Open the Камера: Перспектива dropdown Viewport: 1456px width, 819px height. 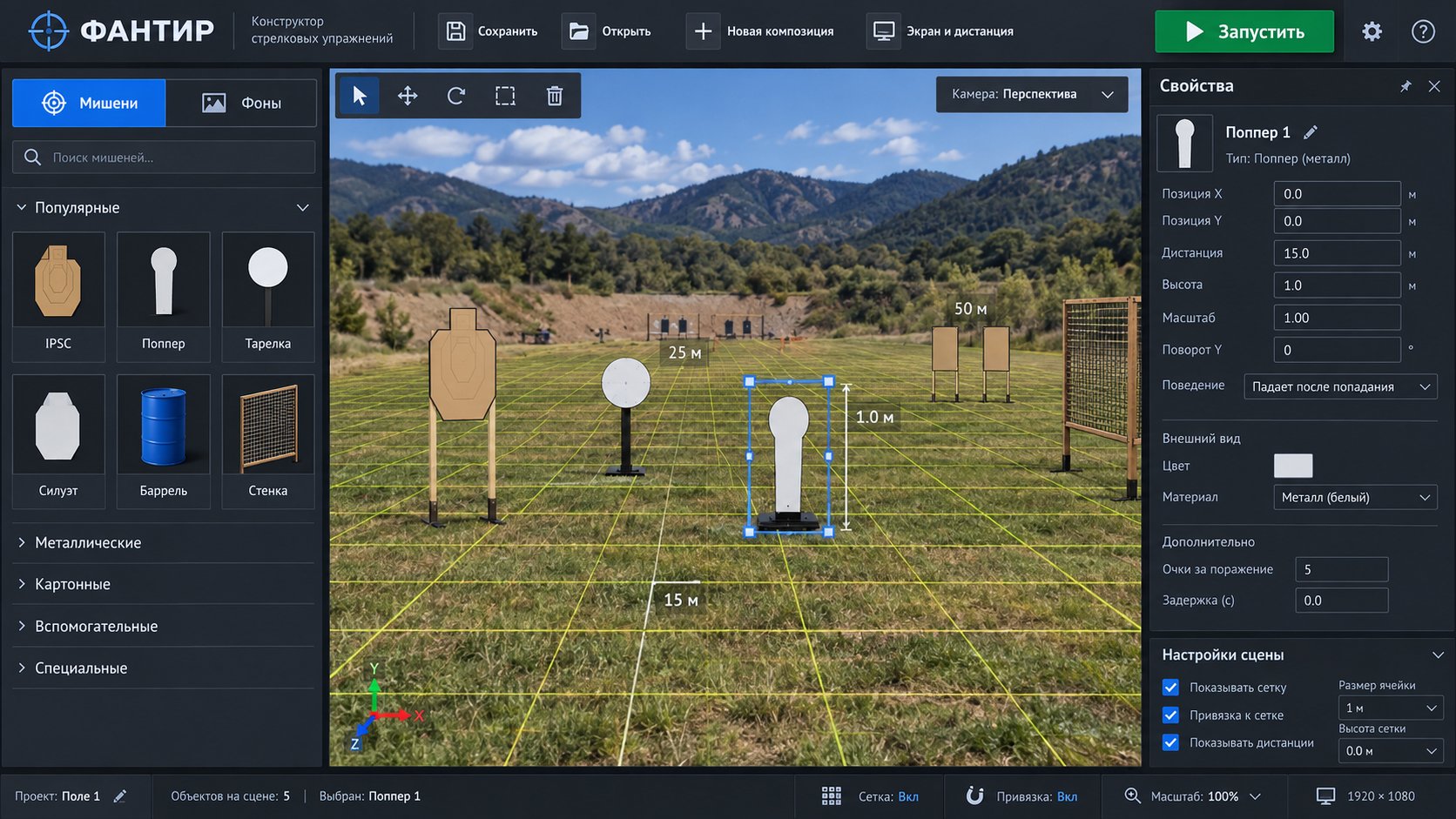[1032, 94]
